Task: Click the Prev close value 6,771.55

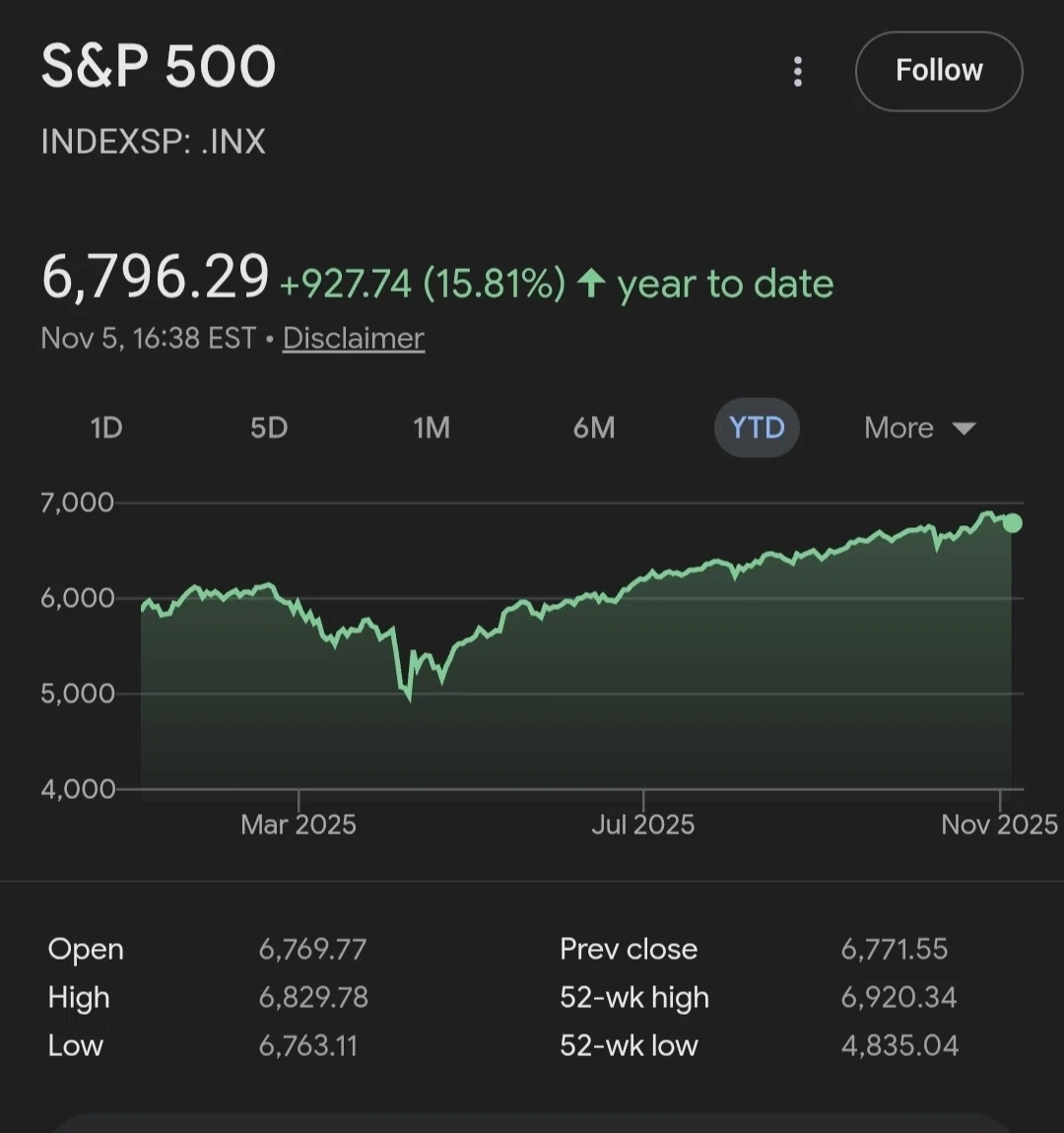Action: (x=895, y=949)
